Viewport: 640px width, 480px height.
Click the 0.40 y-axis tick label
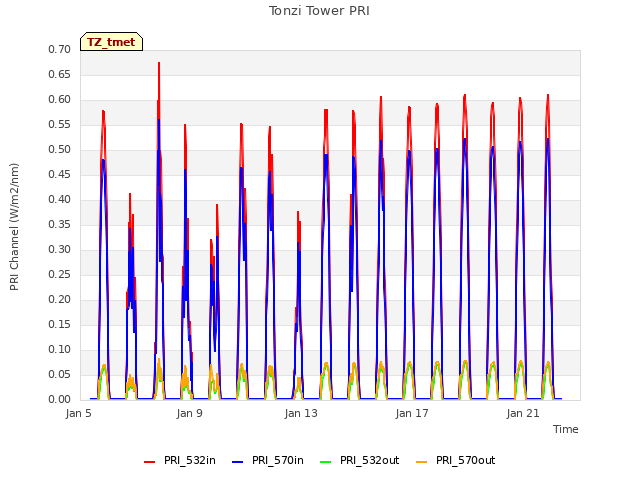pyautogui.click(x=60, y=200)
